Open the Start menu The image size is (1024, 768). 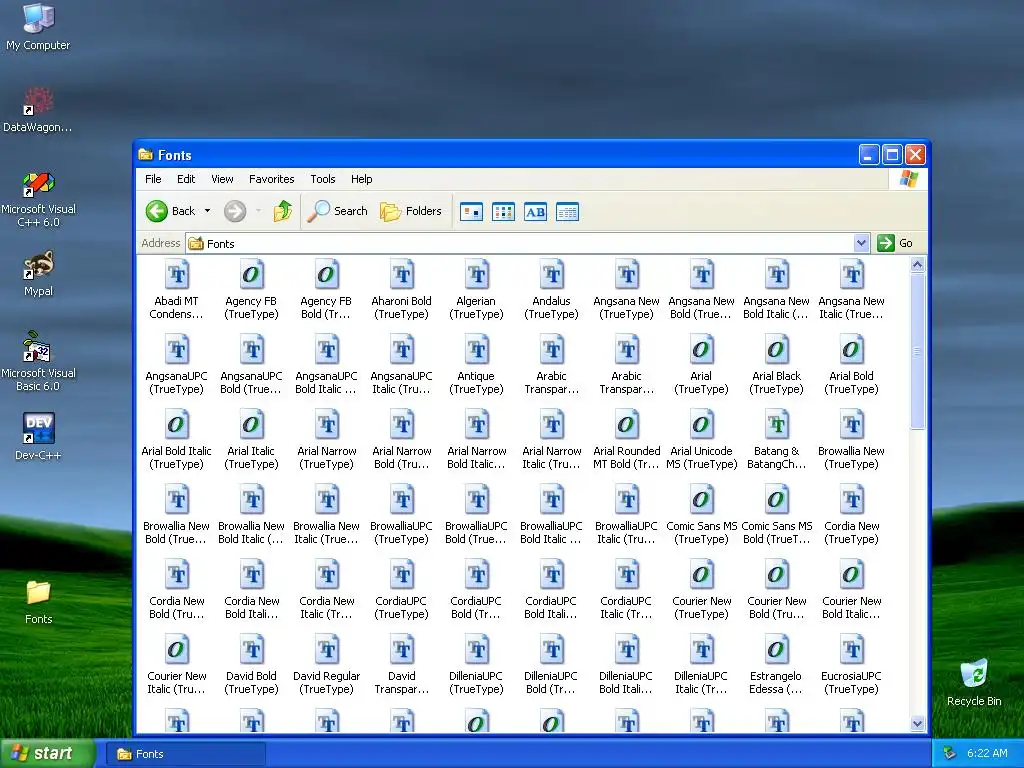47,754
